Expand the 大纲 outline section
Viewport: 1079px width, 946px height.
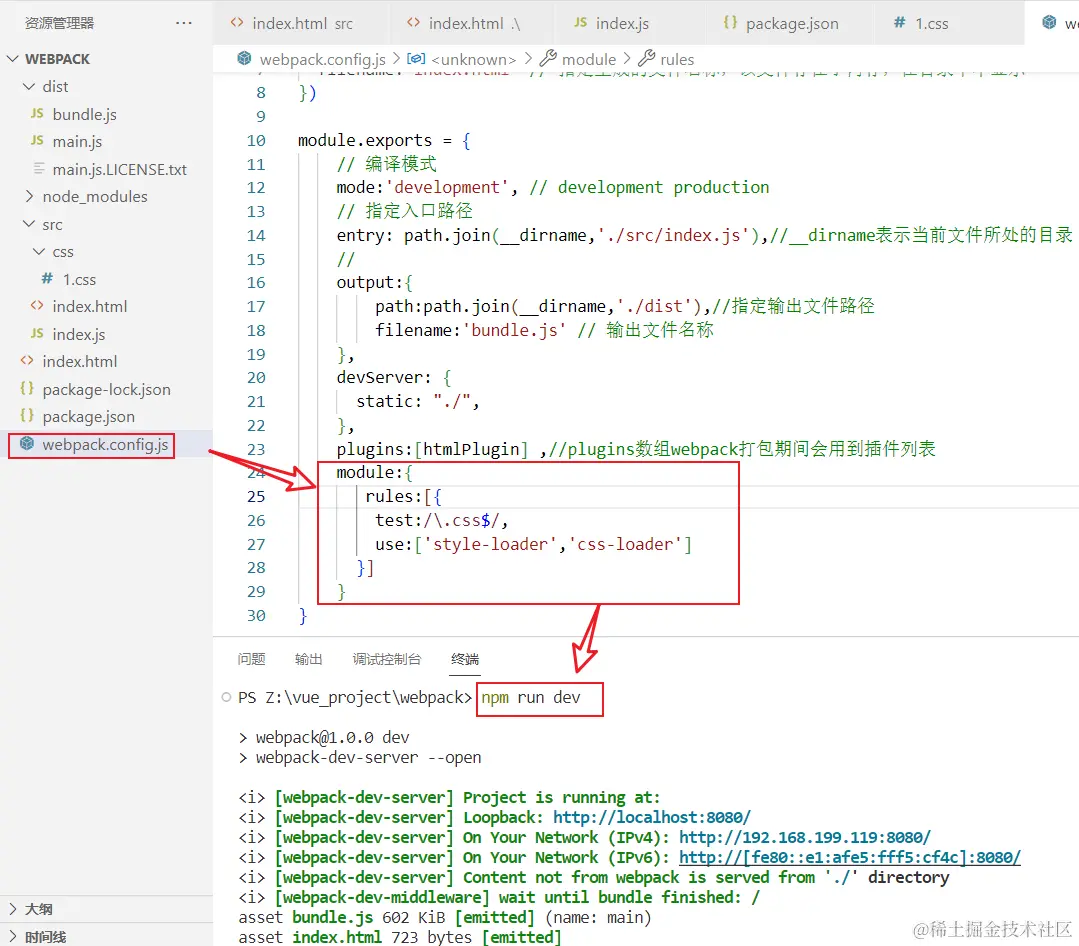point(12,909)
